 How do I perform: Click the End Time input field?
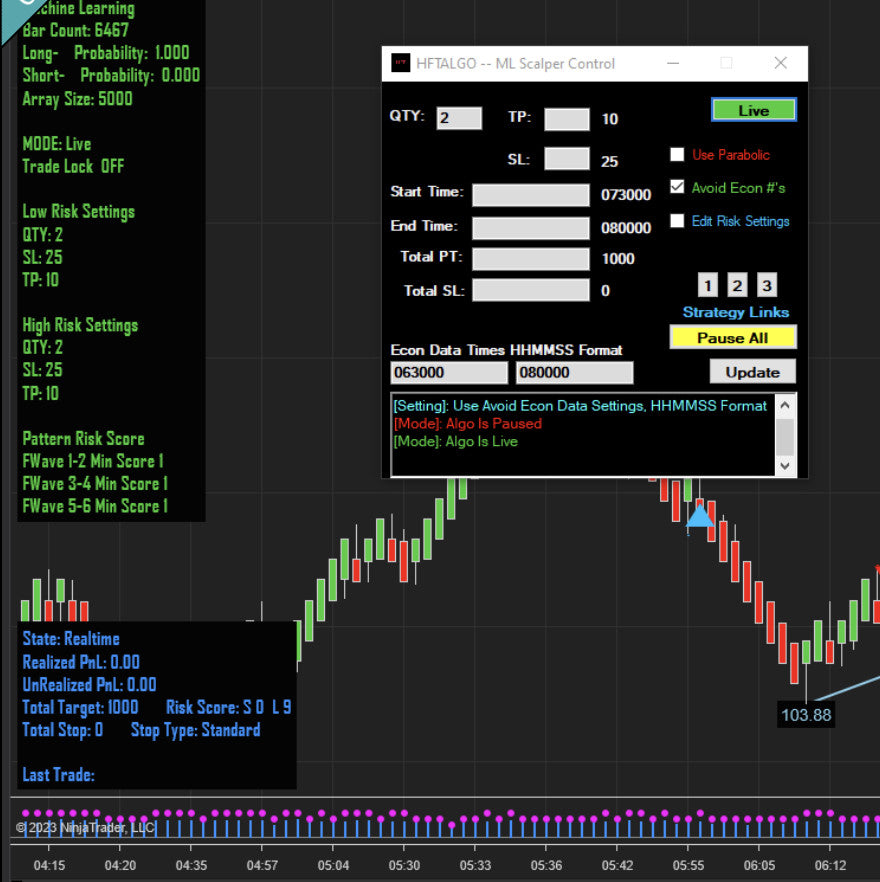(x=531, y=228)
